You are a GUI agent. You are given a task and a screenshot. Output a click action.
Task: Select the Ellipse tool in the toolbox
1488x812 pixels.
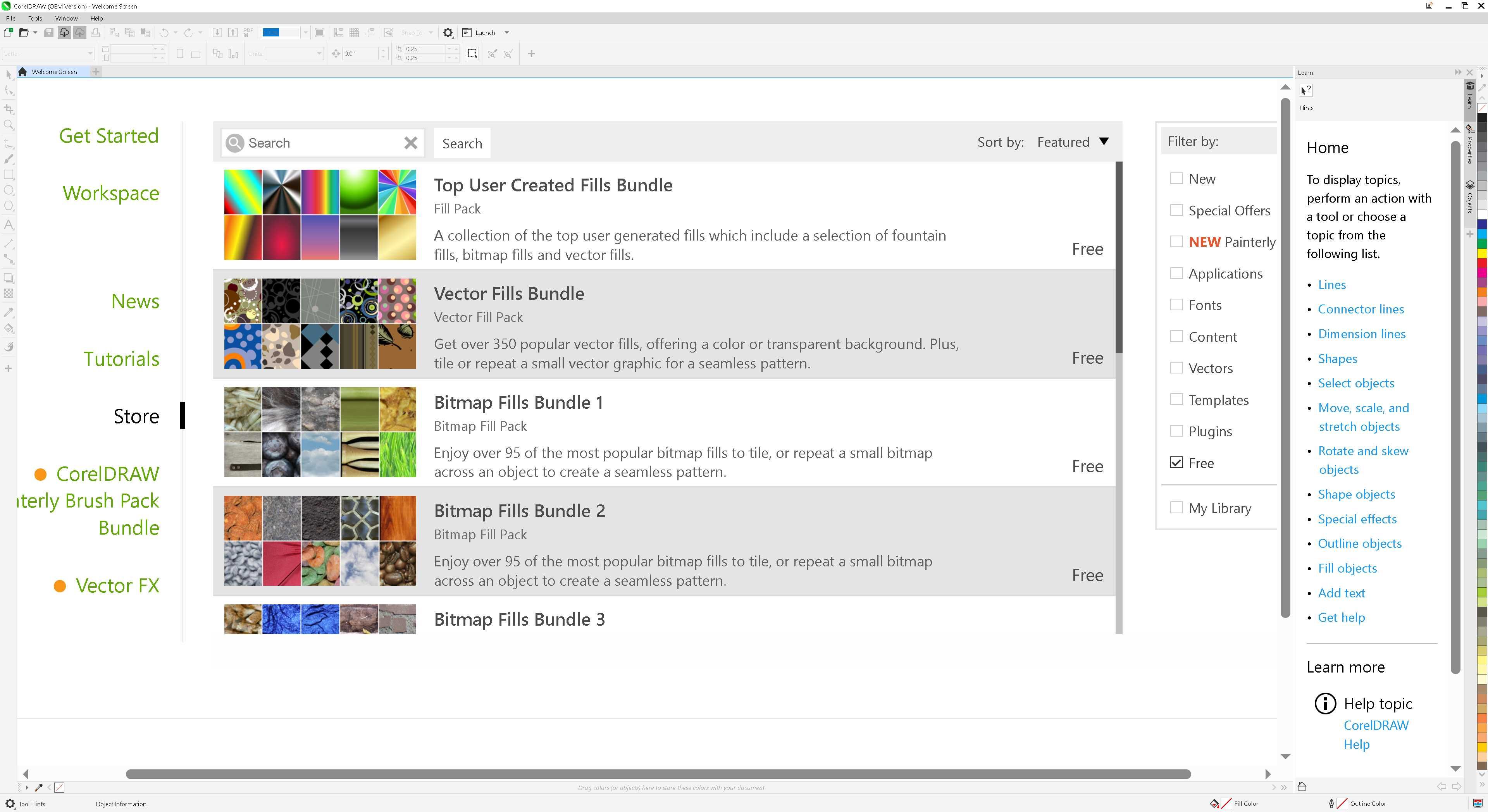click(x=8, y=191)
